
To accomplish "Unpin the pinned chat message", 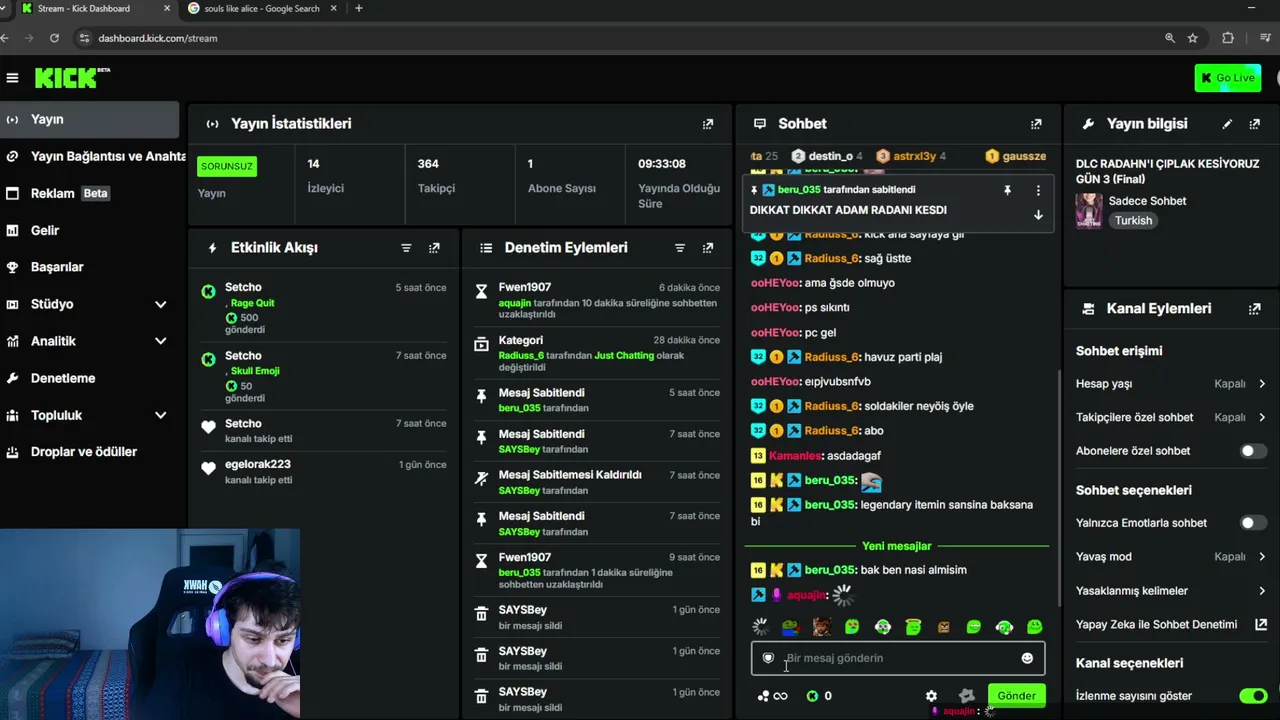I will [x=1007, y=190].
